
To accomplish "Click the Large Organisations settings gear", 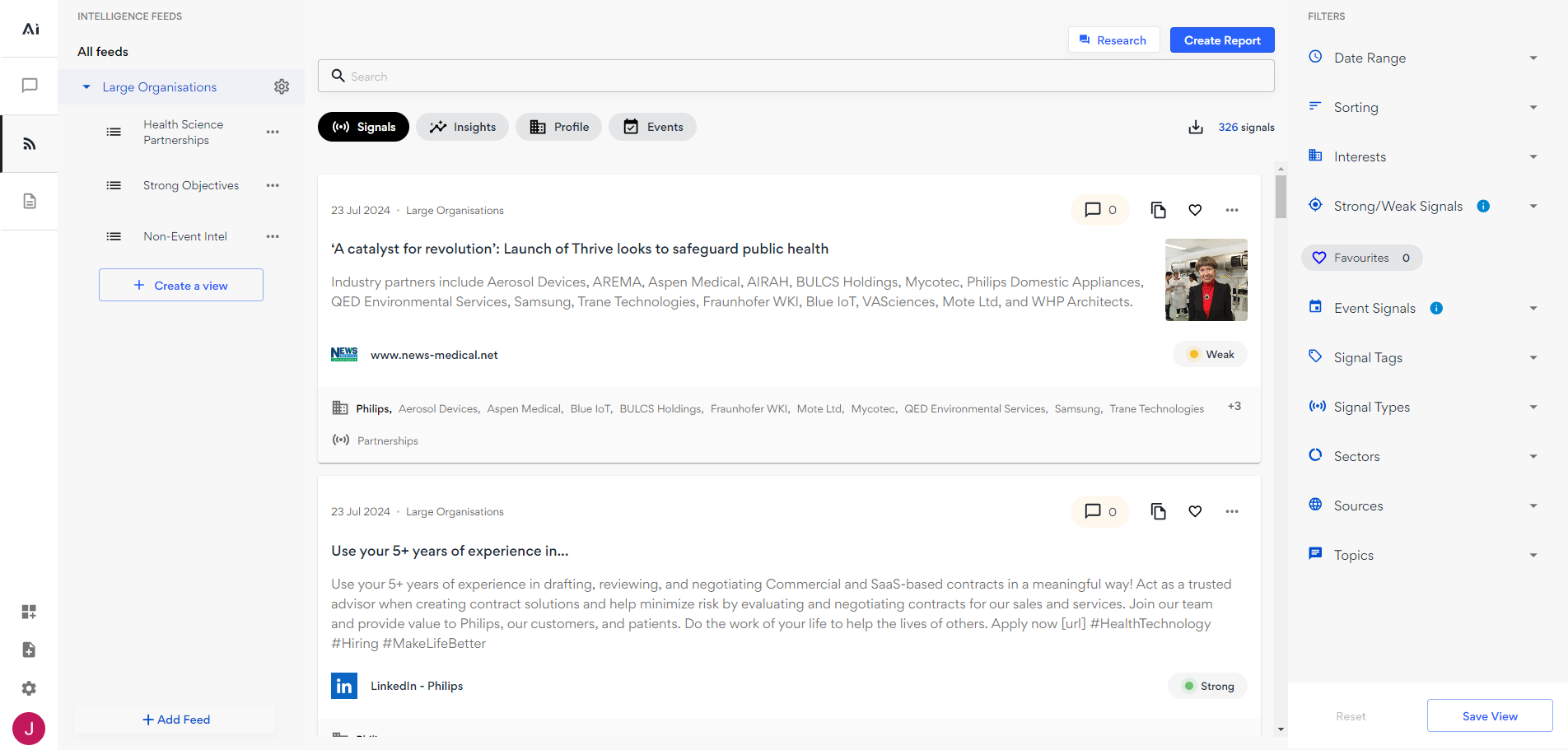I will [282, 86].
